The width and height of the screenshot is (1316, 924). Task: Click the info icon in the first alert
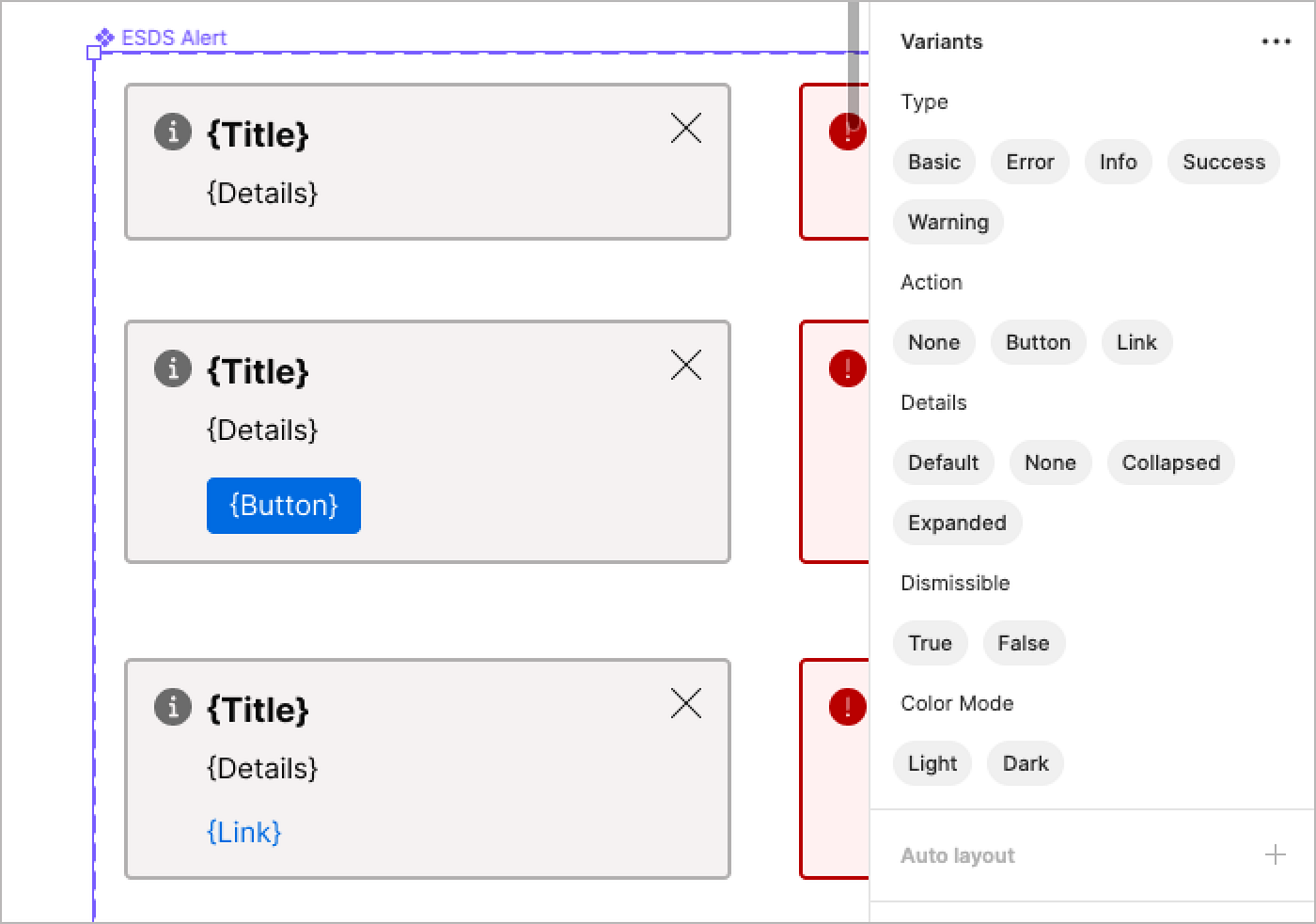(172, 132)
